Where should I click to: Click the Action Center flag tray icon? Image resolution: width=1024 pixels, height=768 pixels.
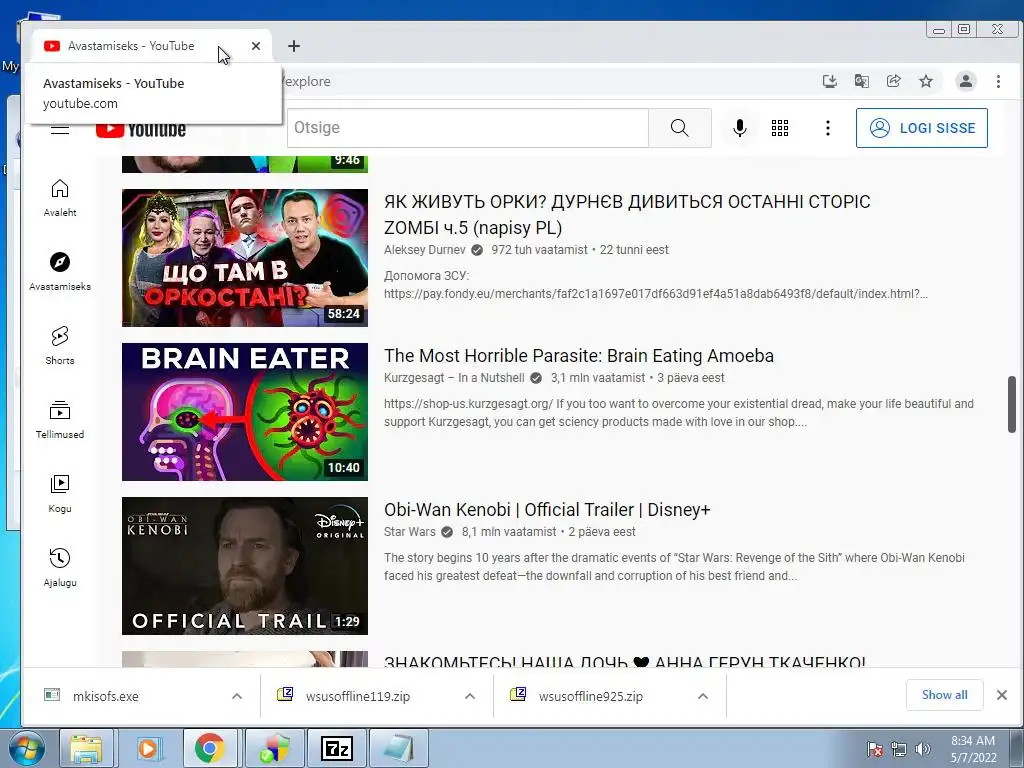click(875, 749)
